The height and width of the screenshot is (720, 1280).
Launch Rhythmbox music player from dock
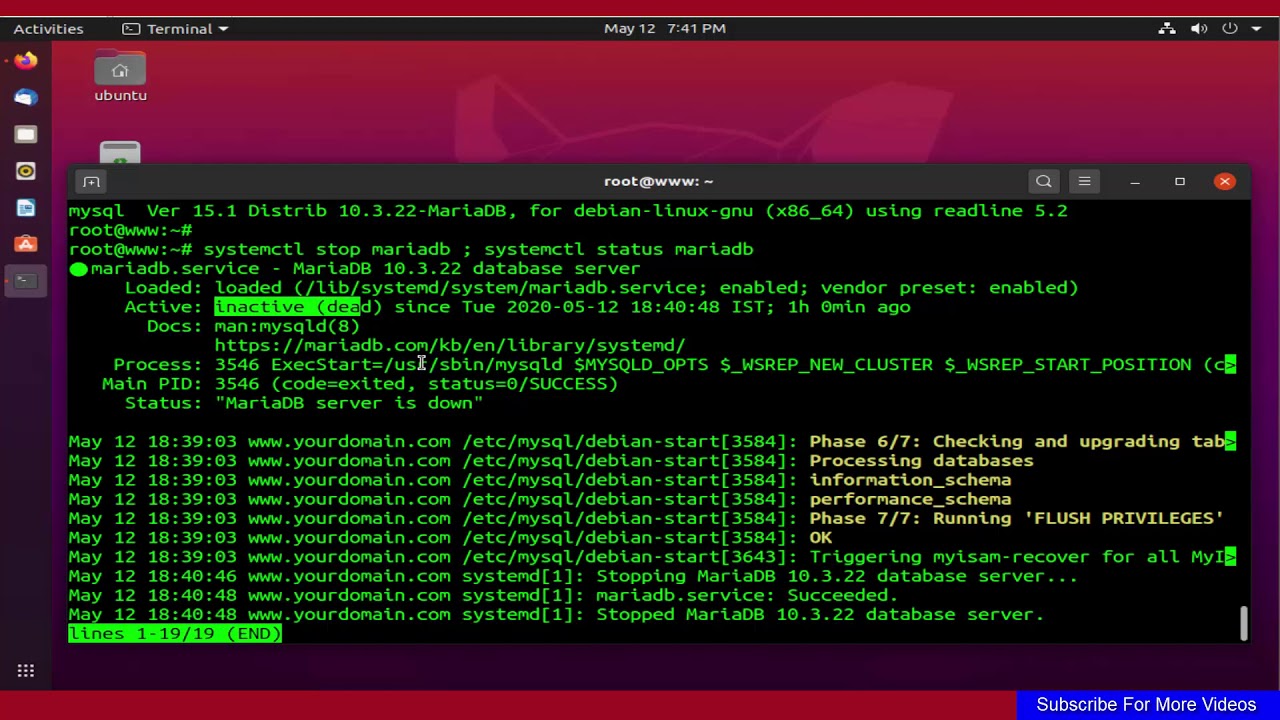point(26,171)
